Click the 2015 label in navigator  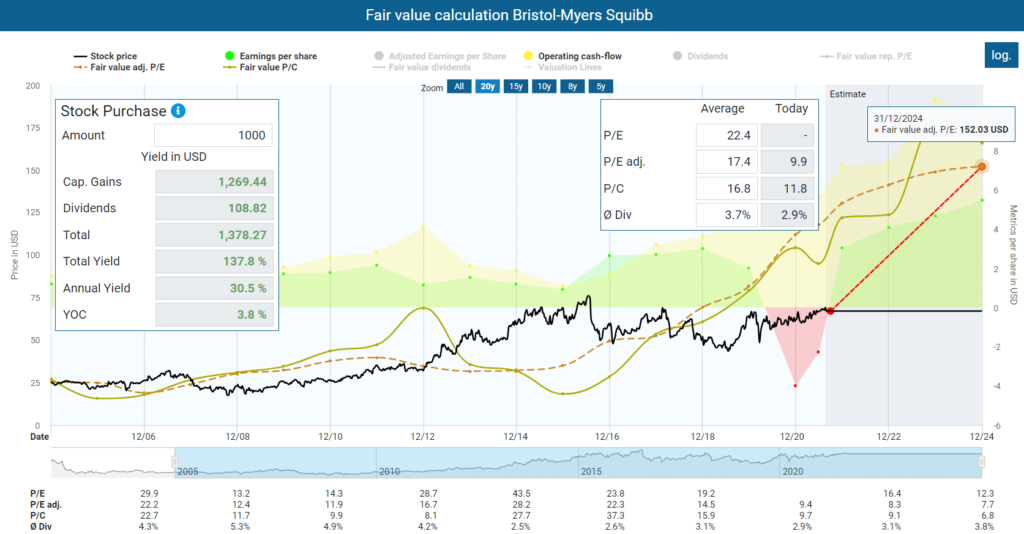tap(591, 471)
